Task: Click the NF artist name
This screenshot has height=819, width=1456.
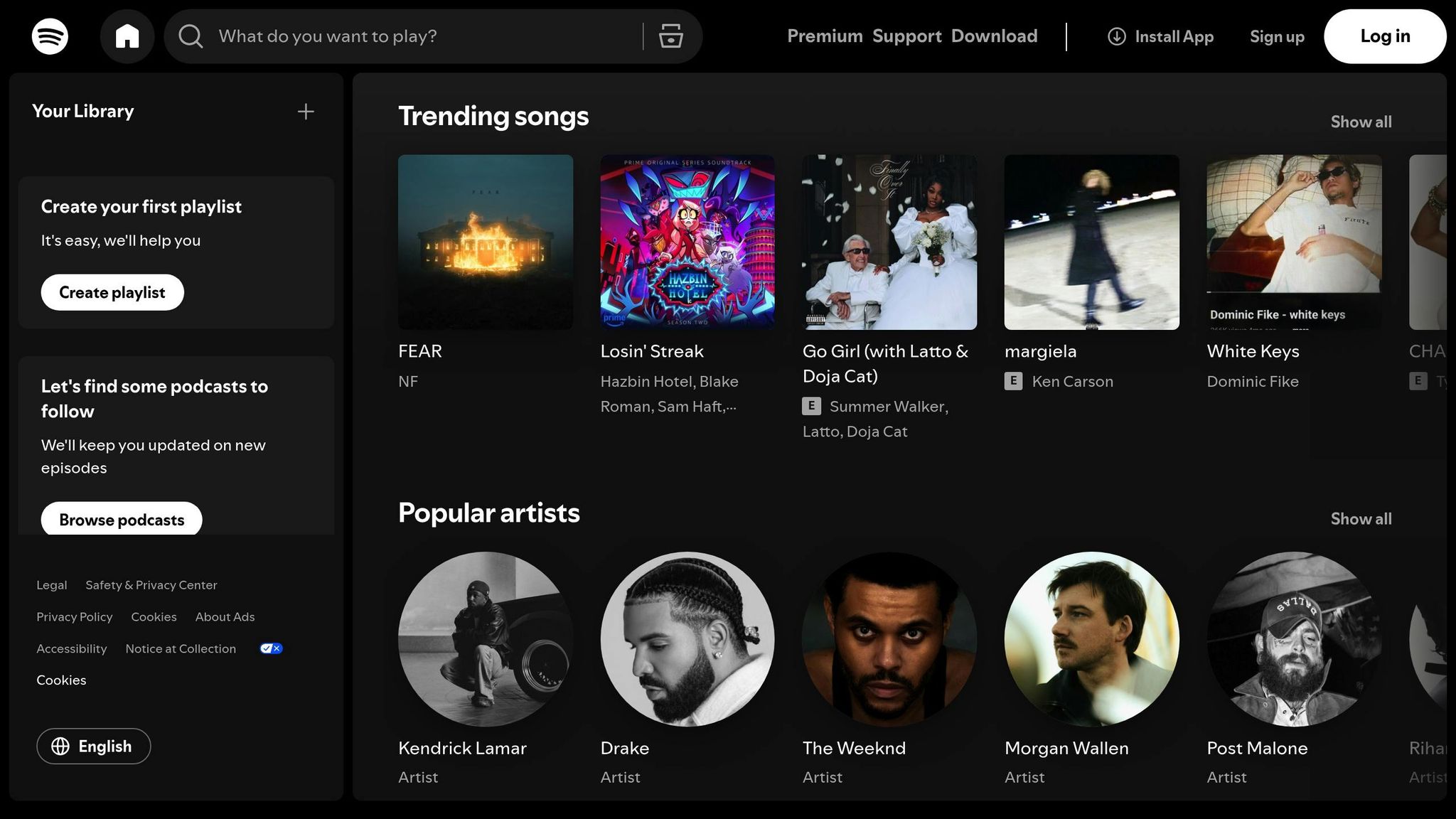Action: [x=408, y=381]
